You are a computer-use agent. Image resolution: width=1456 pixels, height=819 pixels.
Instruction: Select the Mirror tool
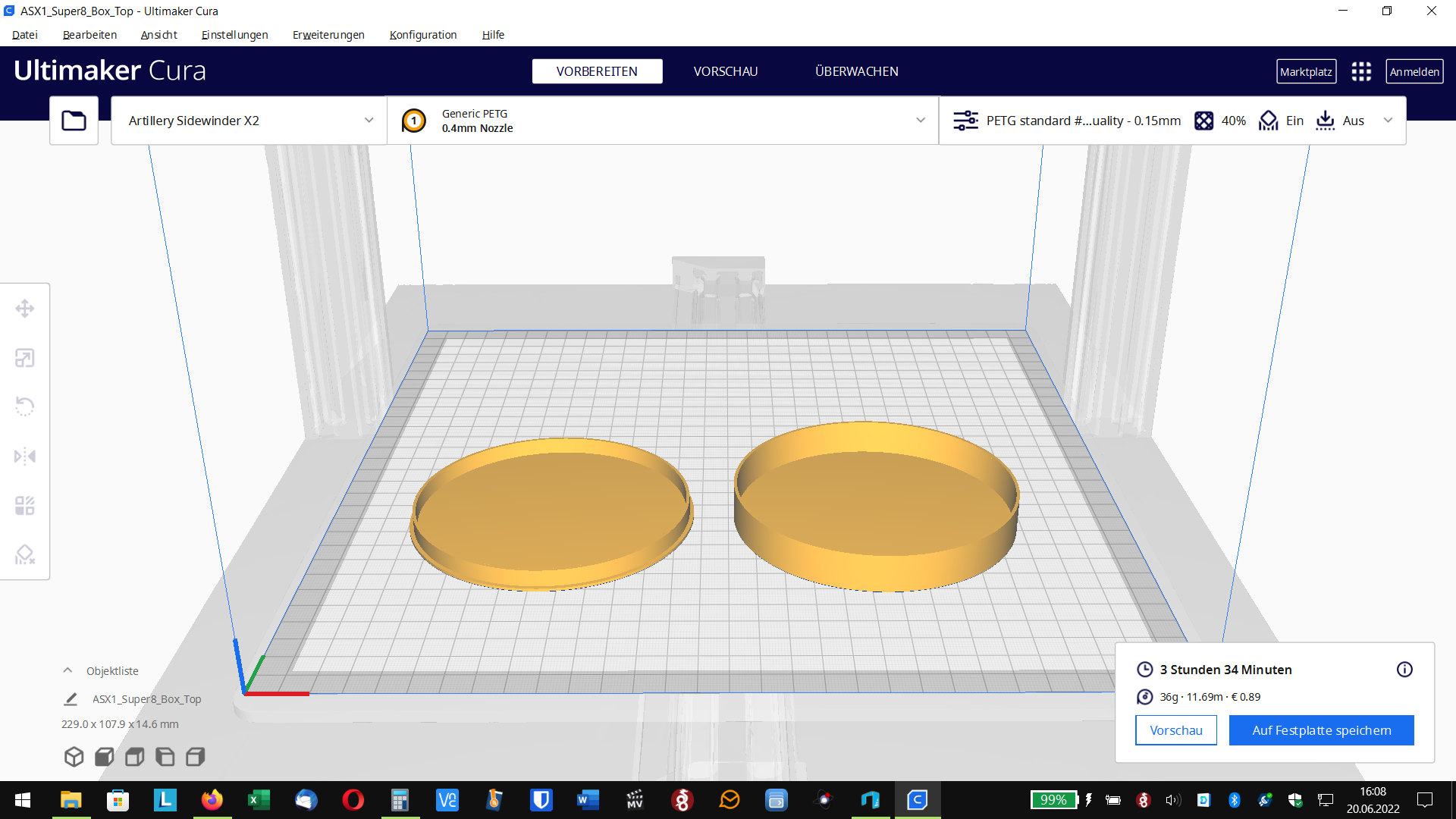[25, 457]
